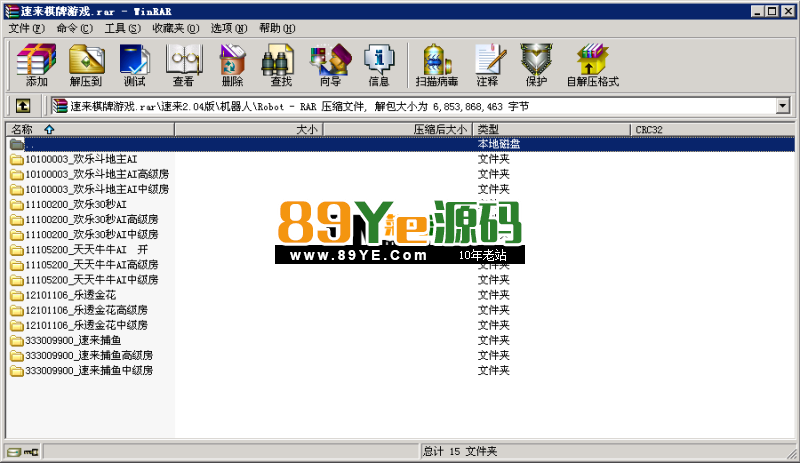This screenshot has width=800, height=463.
Task: Close the WinRAR window
Action: tap(788, 11)
